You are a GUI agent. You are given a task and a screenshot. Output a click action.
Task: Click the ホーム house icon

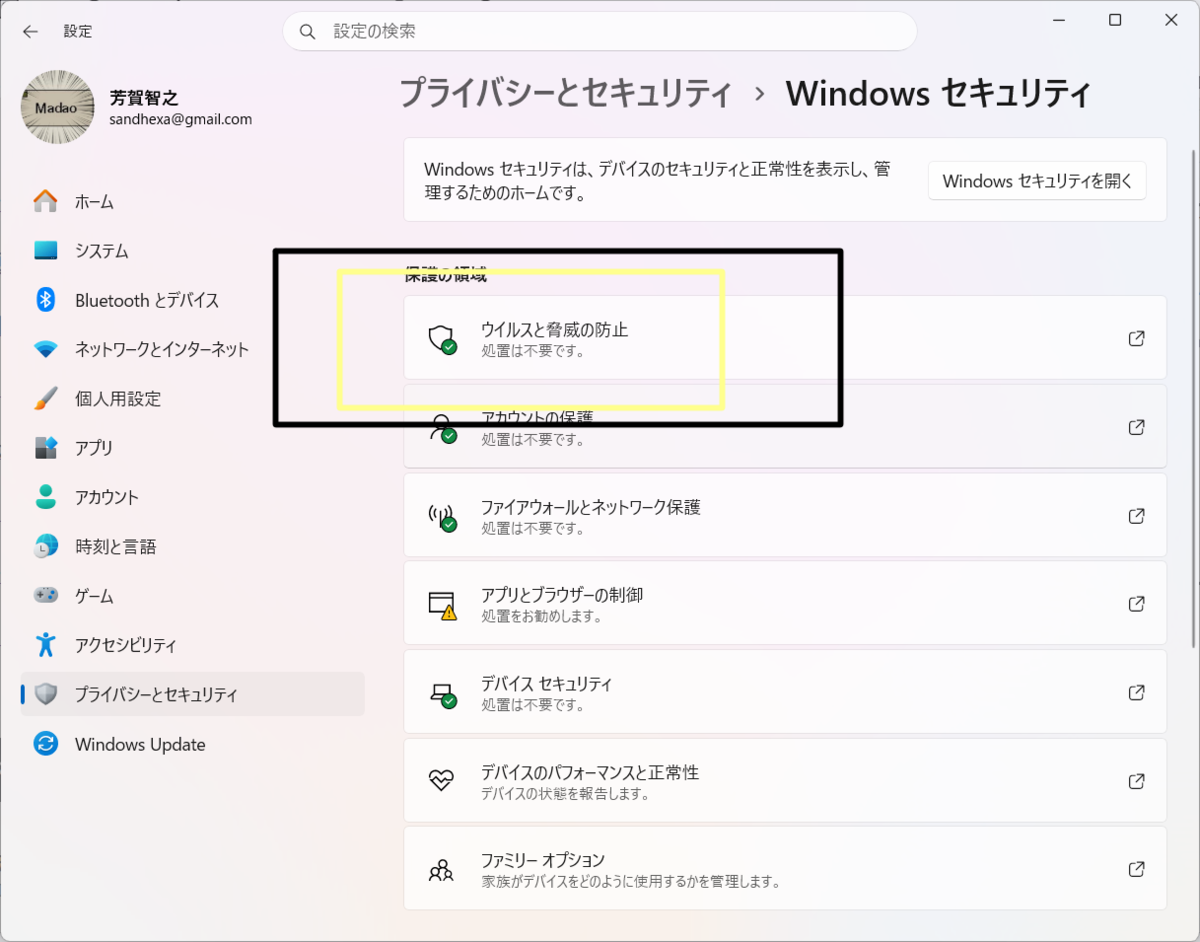pyautogui.click(x=46, y=201)
